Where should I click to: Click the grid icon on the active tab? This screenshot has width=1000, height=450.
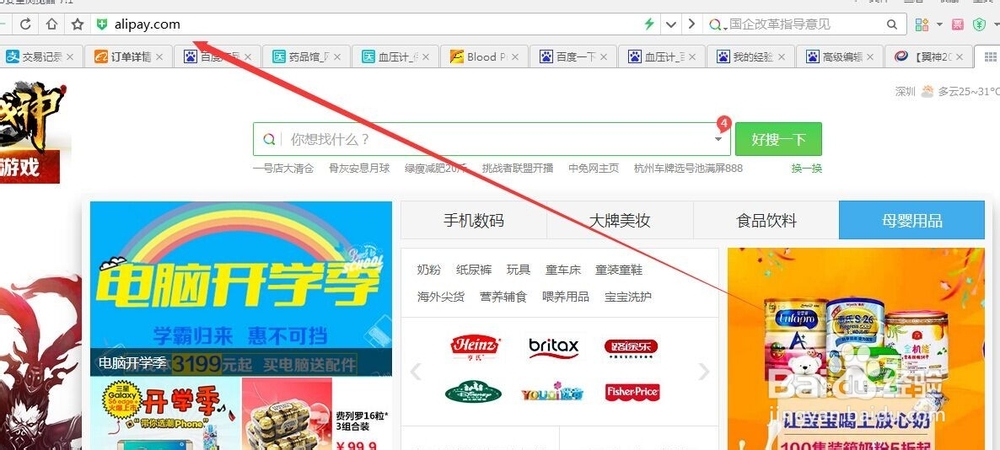tap(990, 57)
